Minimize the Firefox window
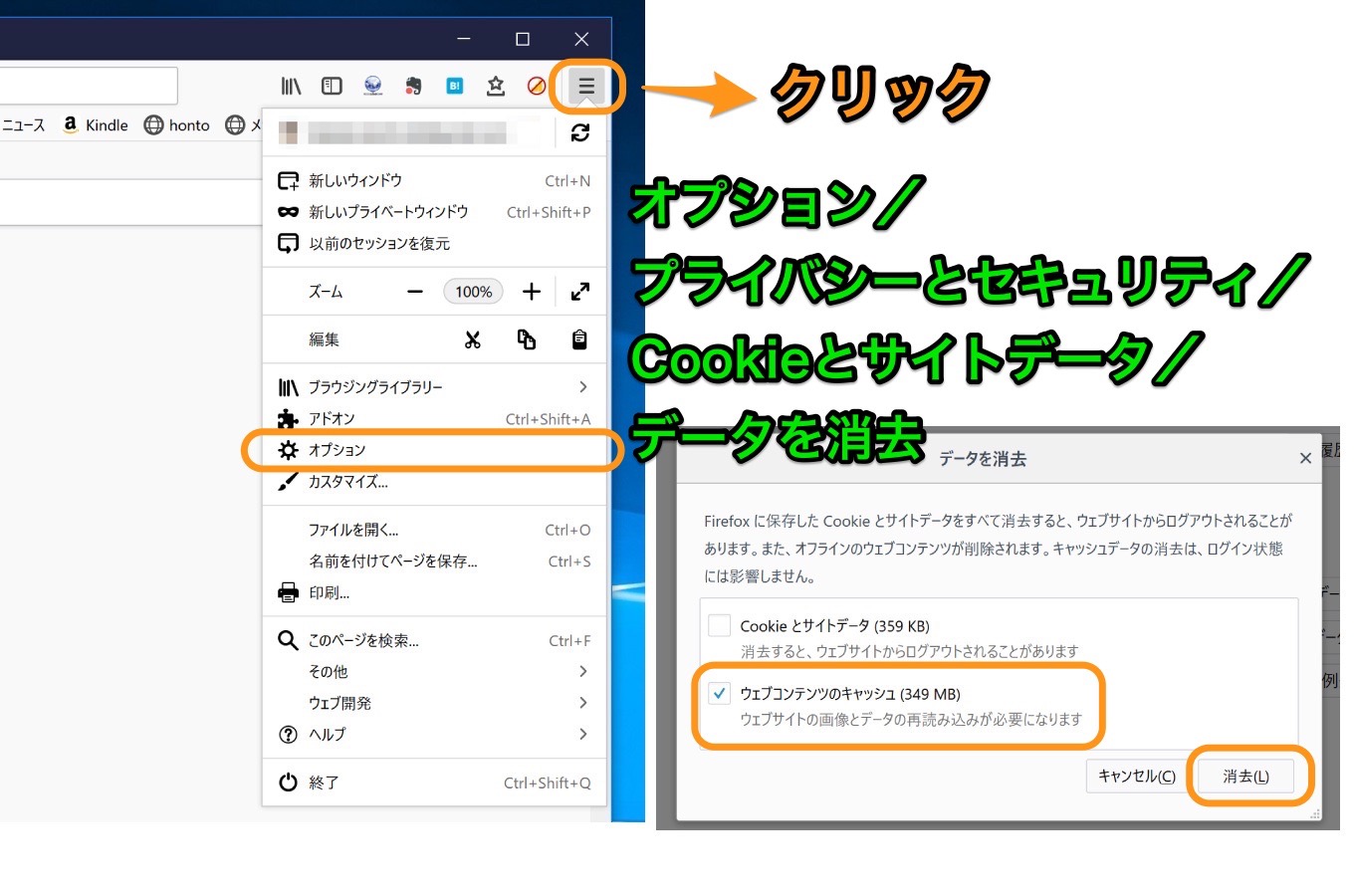Image resolution: width=1354 pixels, height=896 pixels. pyautogui.click(x=464, y=39)
